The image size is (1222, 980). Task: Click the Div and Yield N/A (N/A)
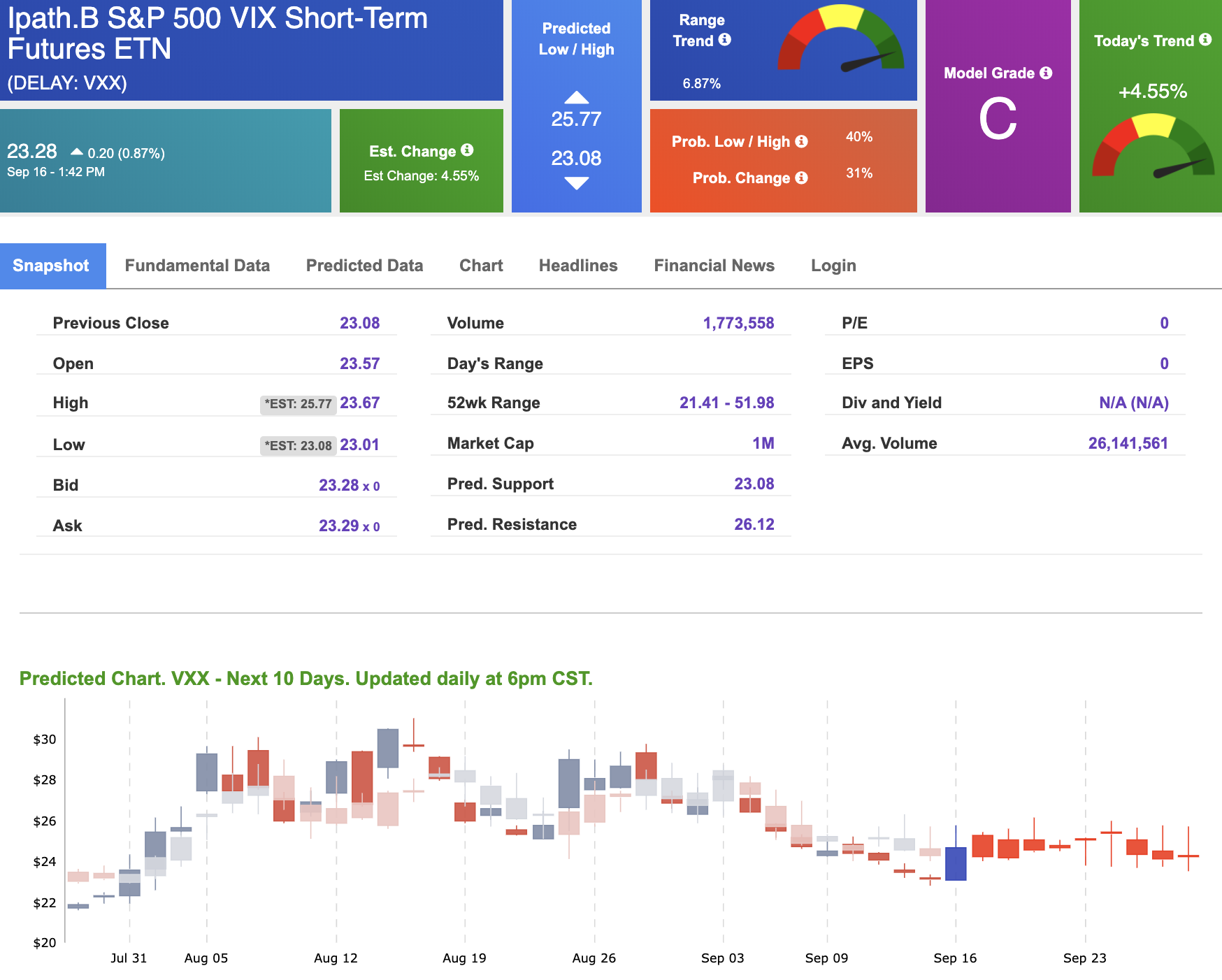point(1134,403)
